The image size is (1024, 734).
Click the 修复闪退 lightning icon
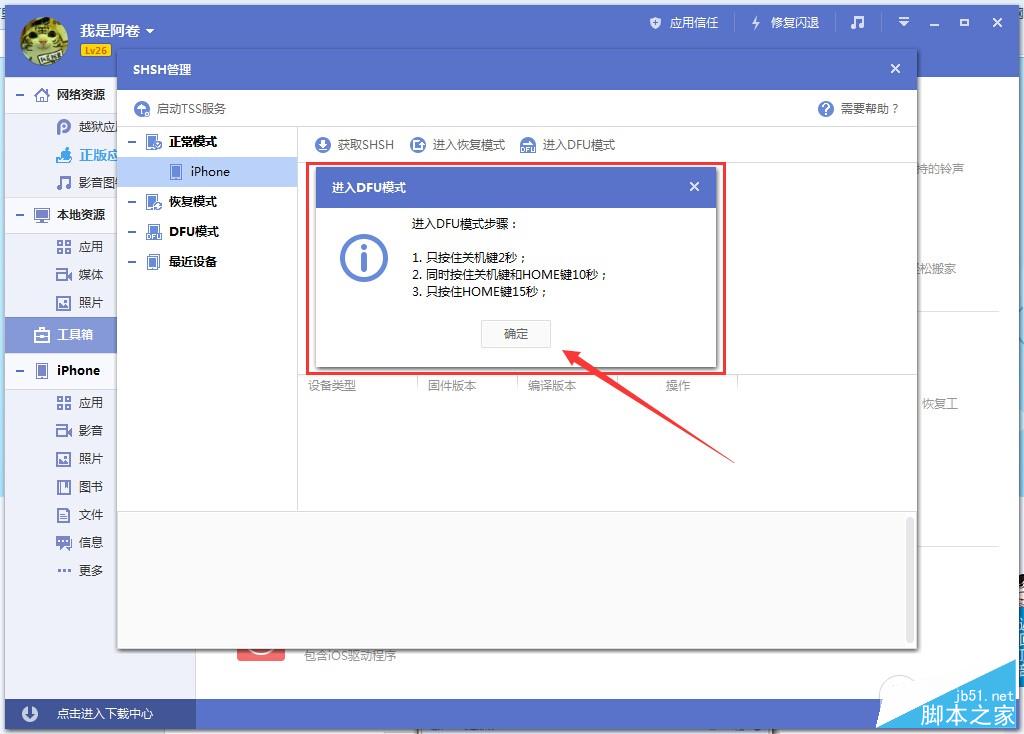coord(756,22)
